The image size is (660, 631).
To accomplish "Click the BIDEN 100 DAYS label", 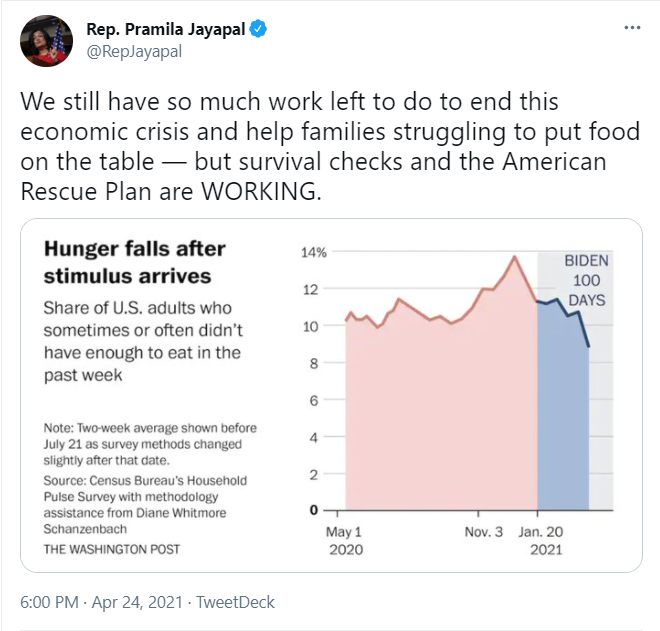I will pos(586,280).
